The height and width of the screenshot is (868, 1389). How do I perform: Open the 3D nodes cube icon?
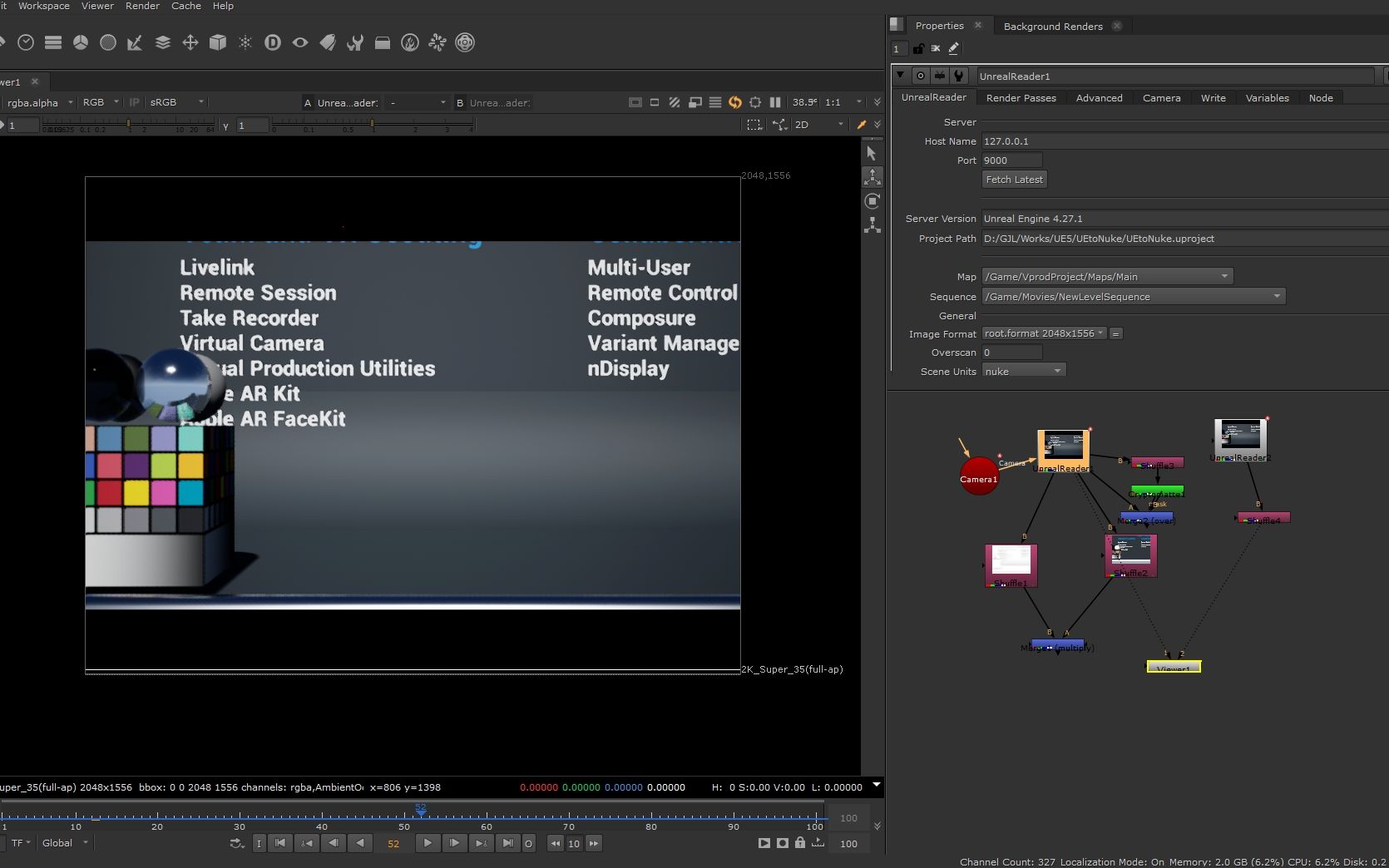pyautogui.click(x=218, y=42)
